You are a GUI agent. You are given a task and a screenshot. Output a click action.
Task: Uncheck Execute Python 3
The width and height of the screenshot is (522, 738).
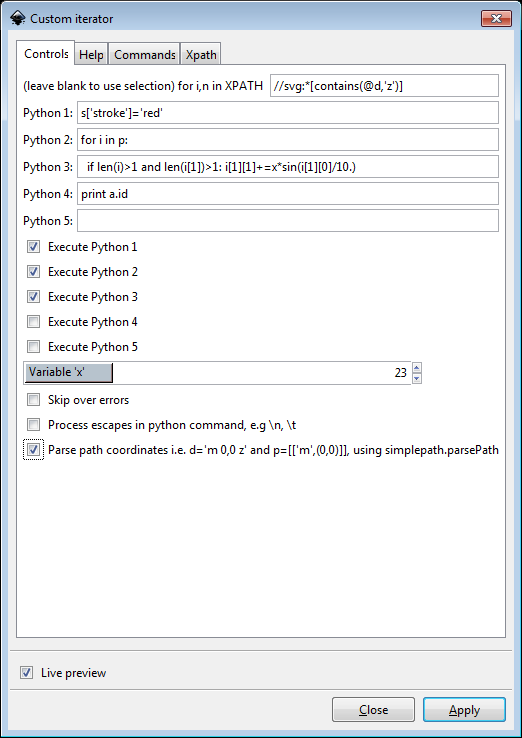pyautogui.click(x=33, y=297)
